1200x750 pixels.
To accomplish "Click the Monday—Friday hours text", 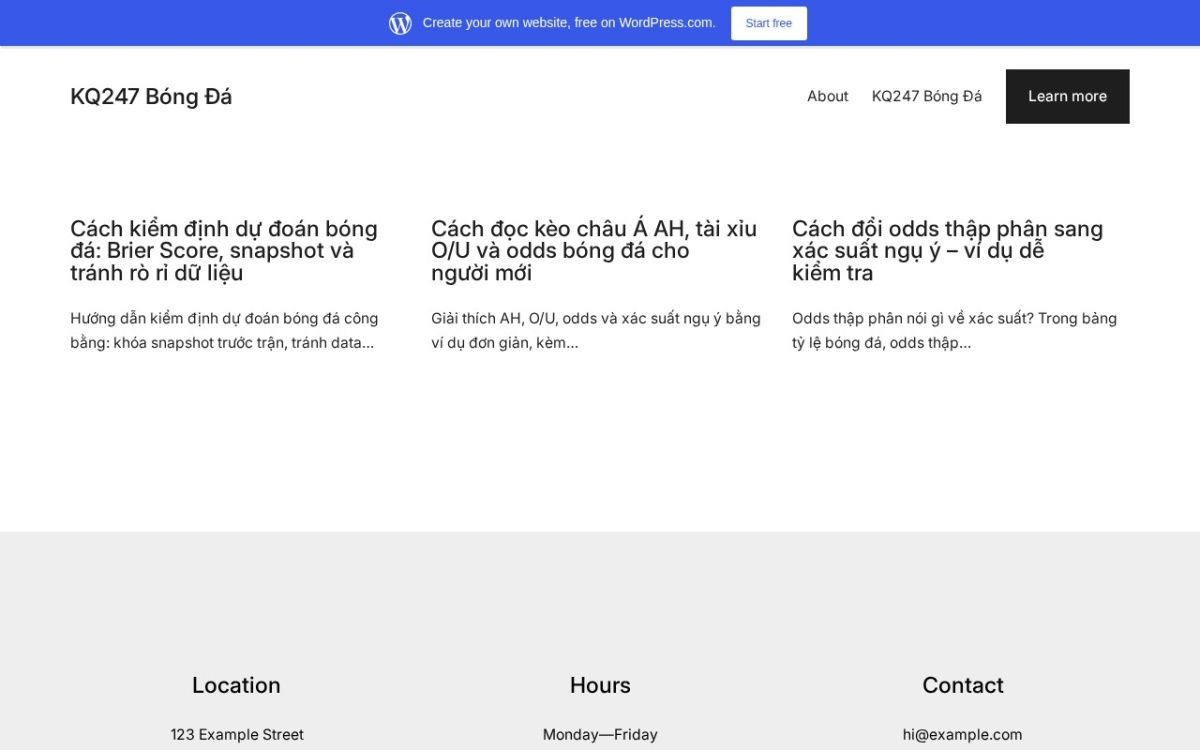I will (600, 734).
